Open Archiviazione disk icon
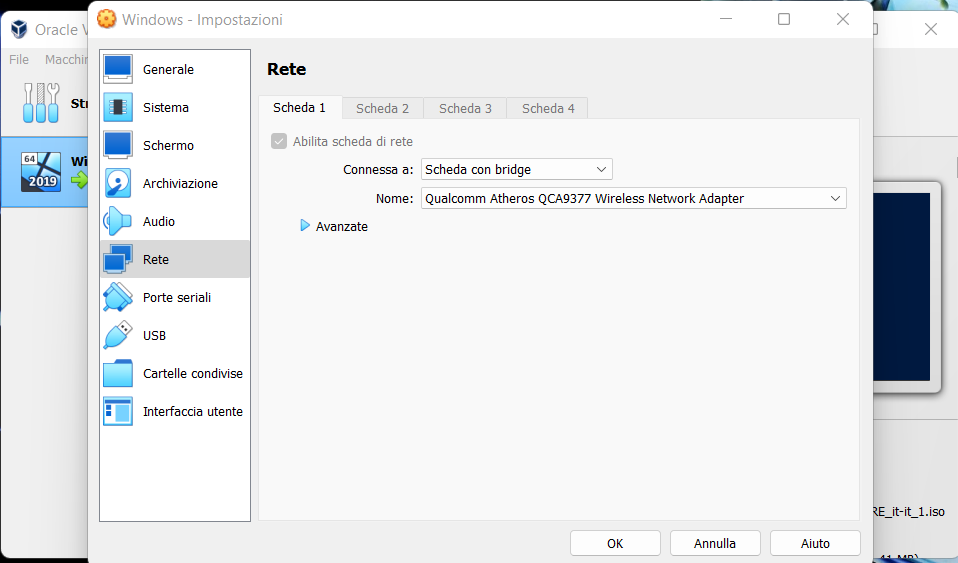Screen dimensions: 958x563 click(118, 183)
